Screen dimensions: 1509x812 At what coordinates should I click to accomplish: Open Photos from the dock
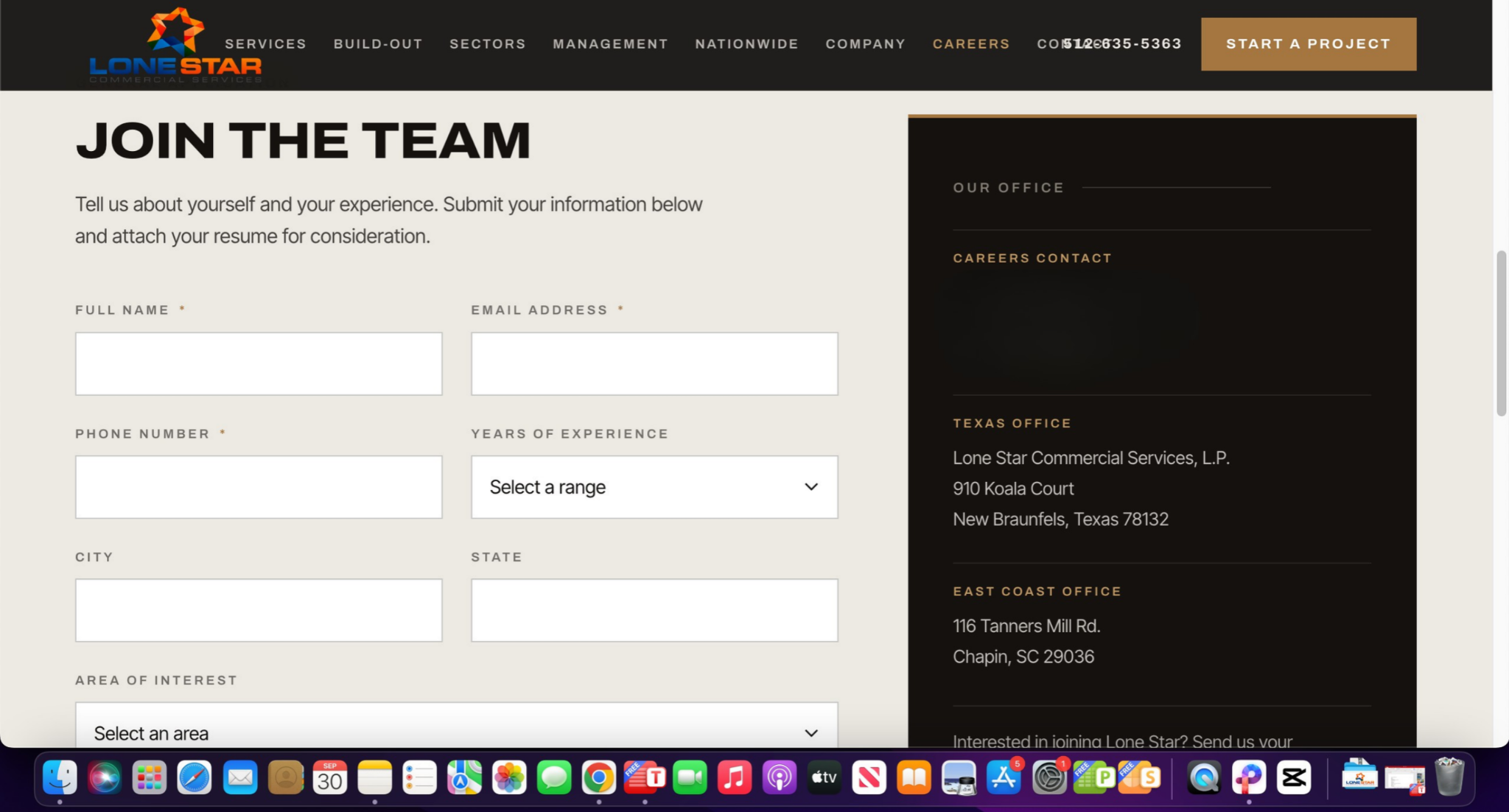point(509,777)
